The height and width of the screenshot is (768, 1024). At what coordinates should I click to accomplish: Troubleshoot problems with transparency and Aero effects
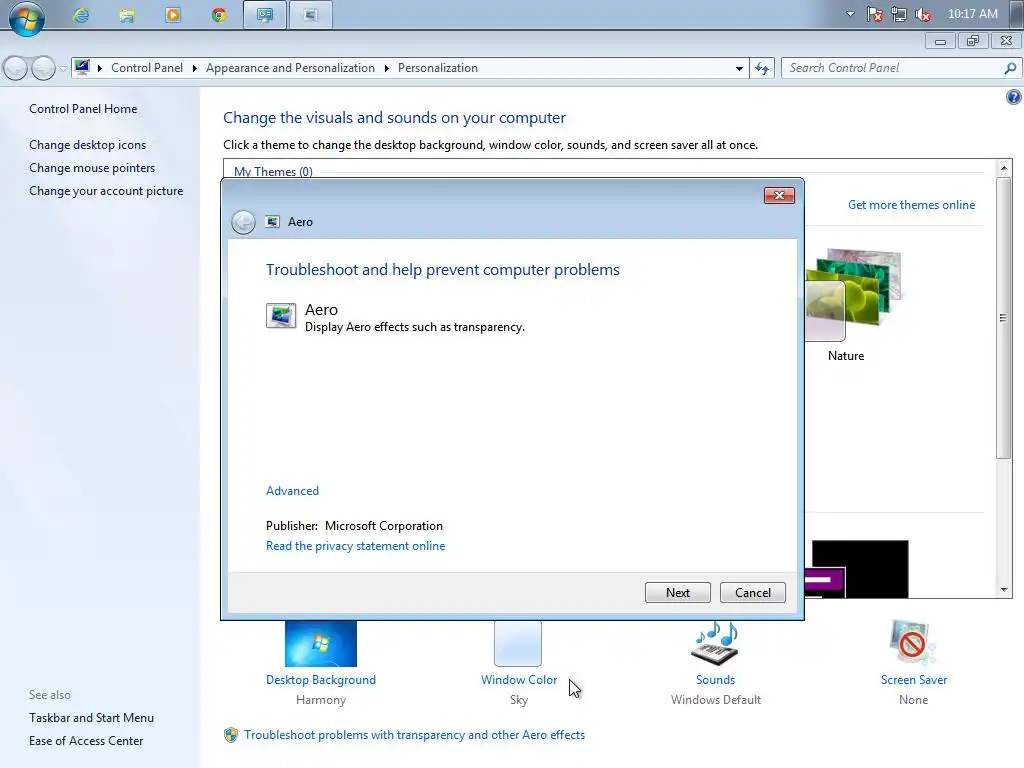tap(414, 735)
